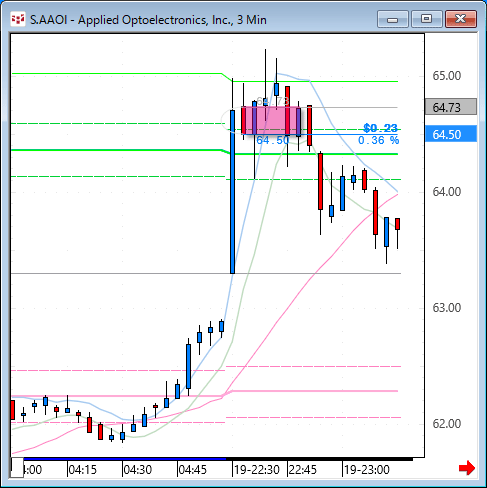Screen dimensions: 487x488
Task: Click the $0.23 measurement value
Action: pos(381,128)
